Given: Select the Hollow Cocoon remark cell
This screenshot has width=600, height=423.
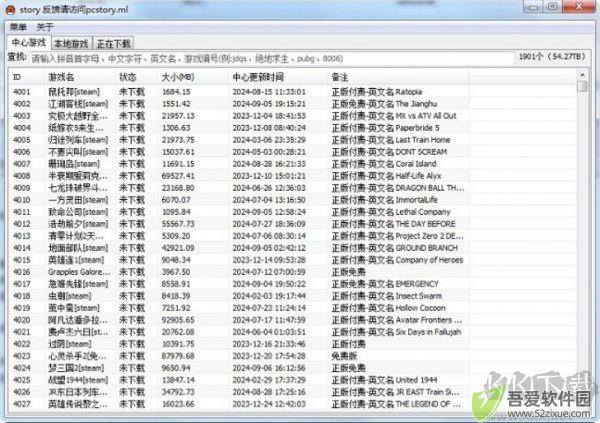Looking at the screenshot, I should coord(388,308).
